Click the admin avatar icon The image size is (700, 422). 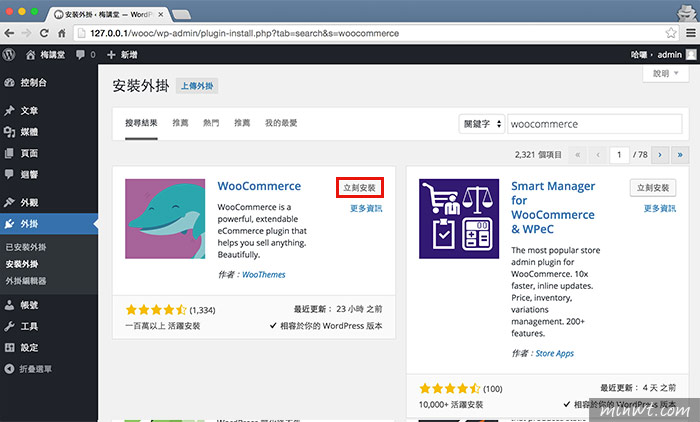coord(691,54)
